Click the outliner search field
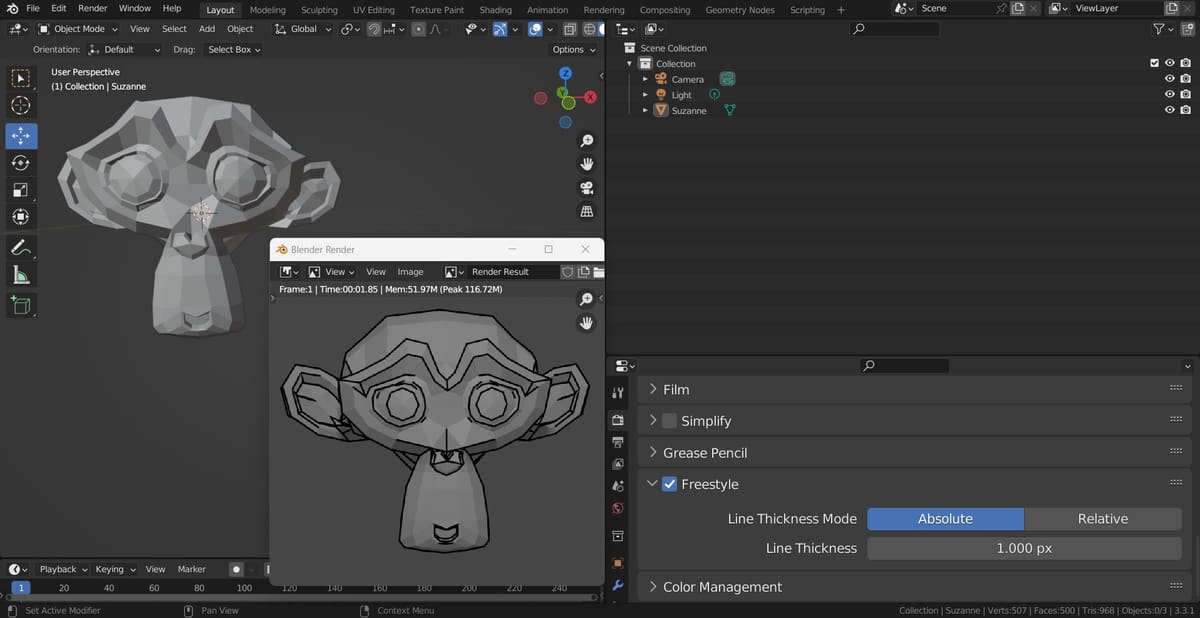This screenshot has height=618, width=1200. click(x=894, y=29)
